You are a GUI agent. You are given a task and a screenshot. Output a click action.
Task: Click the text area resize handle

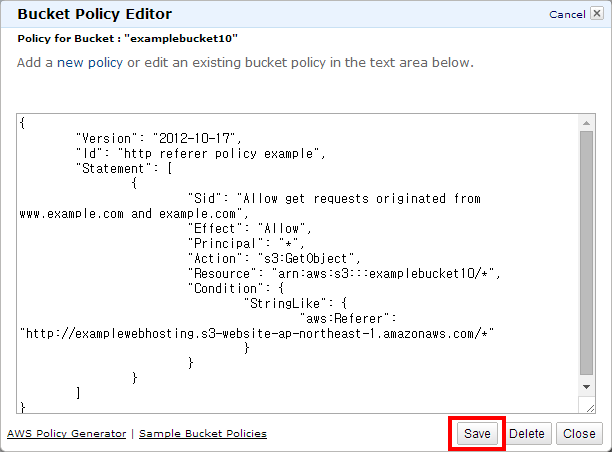tap(587, 405)
